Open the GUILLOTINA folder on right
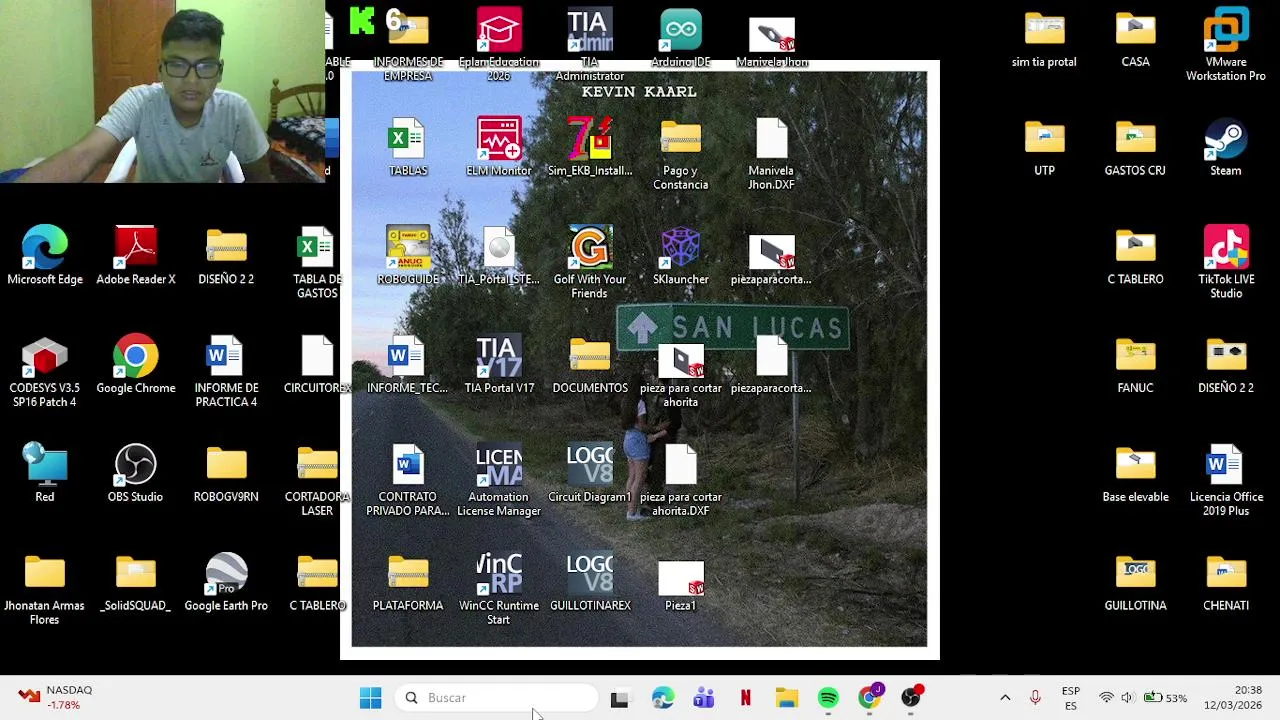1280x720 pixels. [1135, 583]
